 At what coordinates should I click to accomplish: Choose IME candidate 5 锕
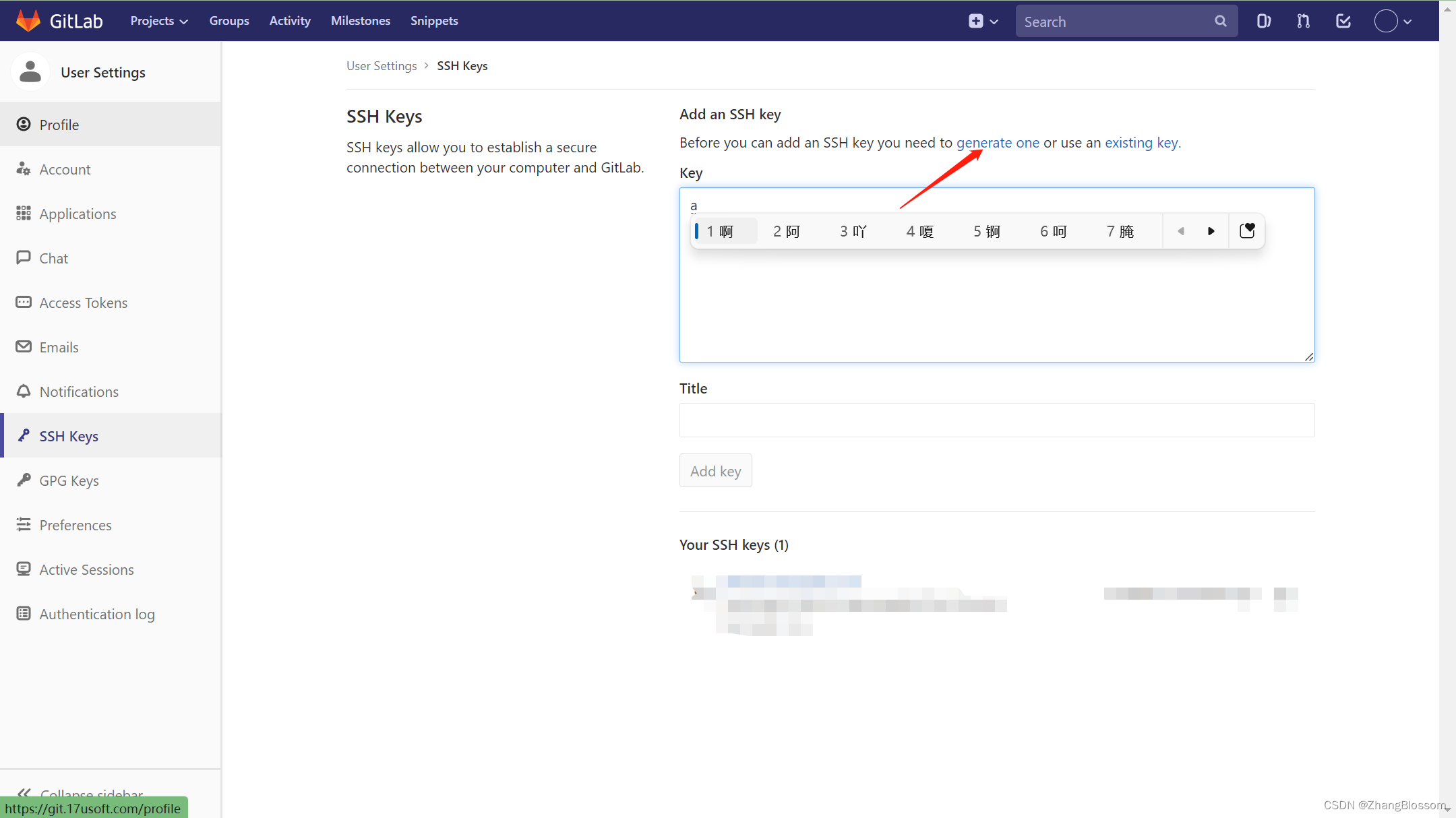986,231
